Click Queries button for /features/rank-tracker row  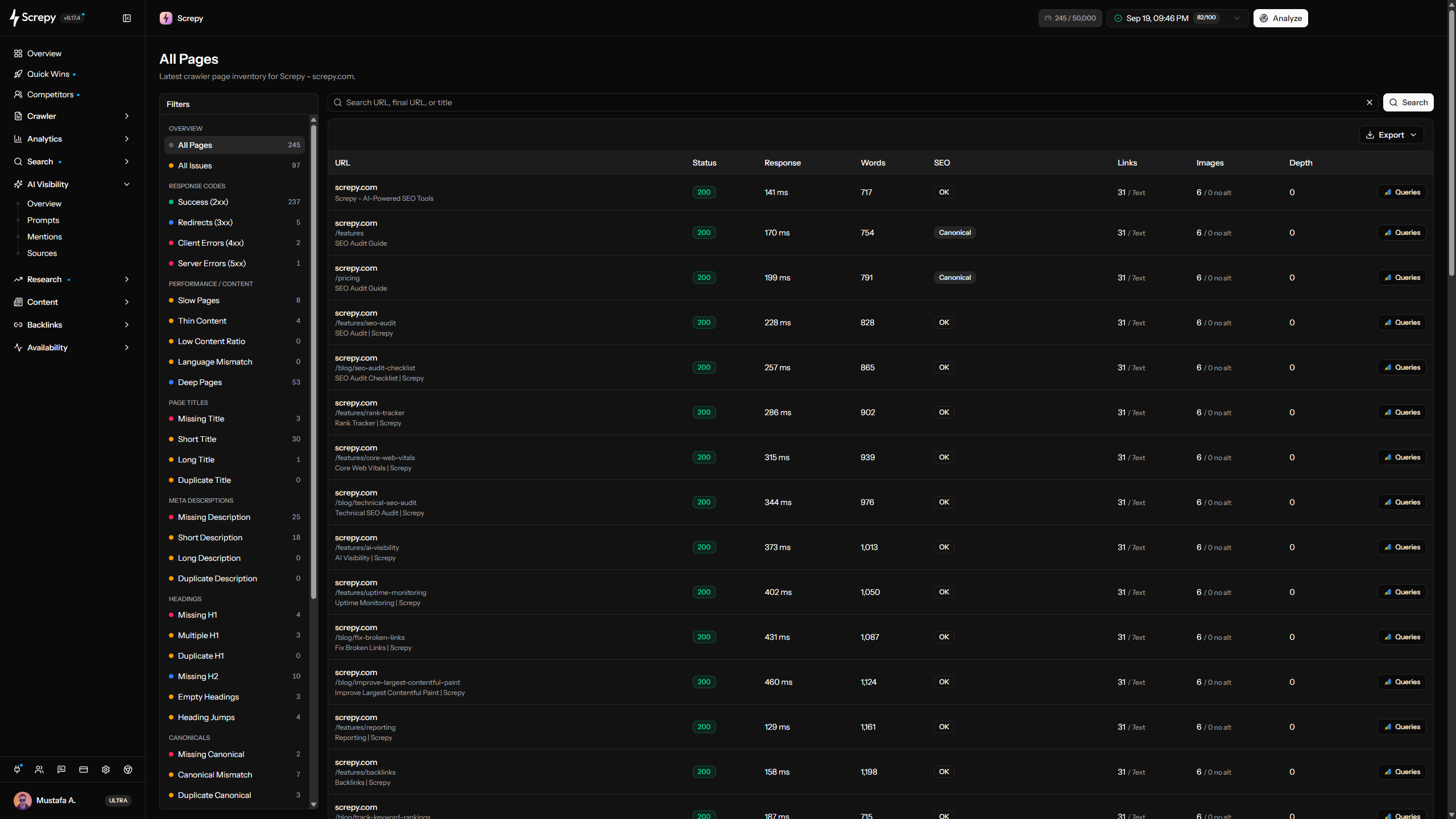[x=1401, y=412]
